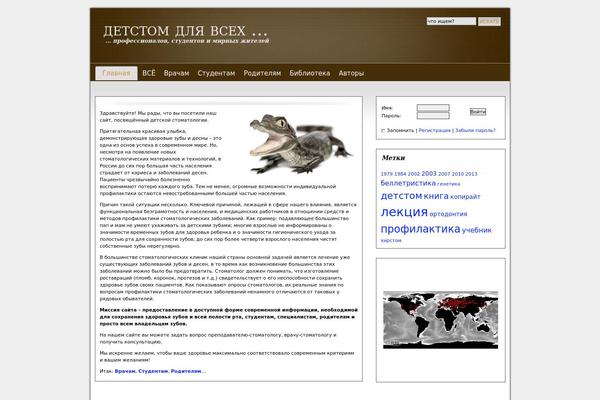This screenshot has height=400, width=600.
Task: Select the 2013 tag
Action: (x=471, y=174)
